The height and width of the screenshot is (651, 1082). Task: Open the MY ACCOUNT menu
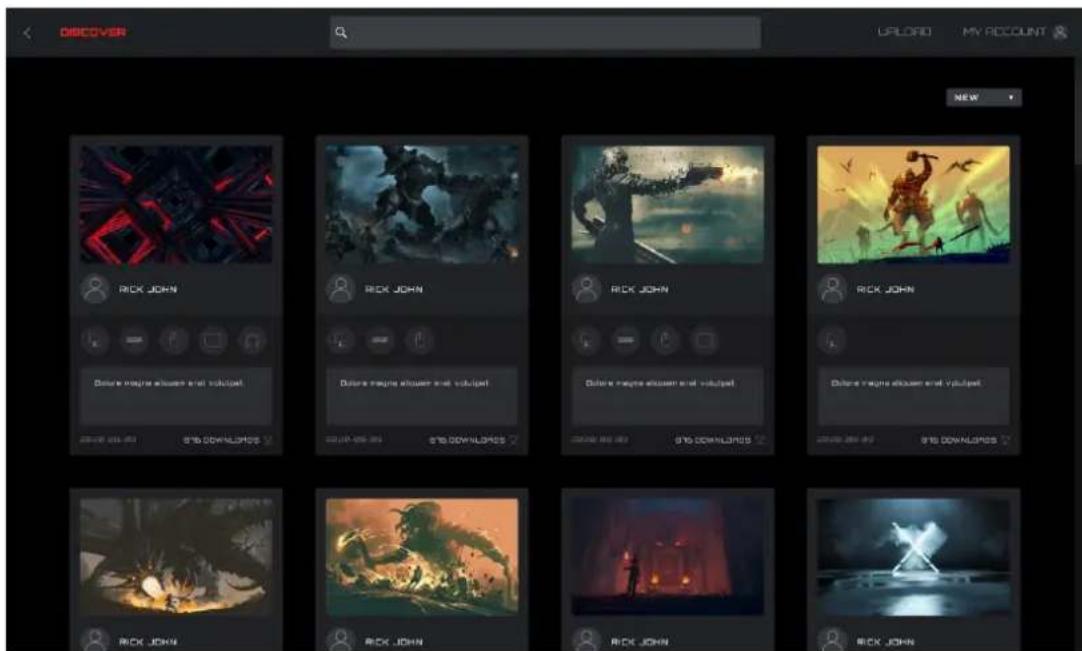point(1004,32)
